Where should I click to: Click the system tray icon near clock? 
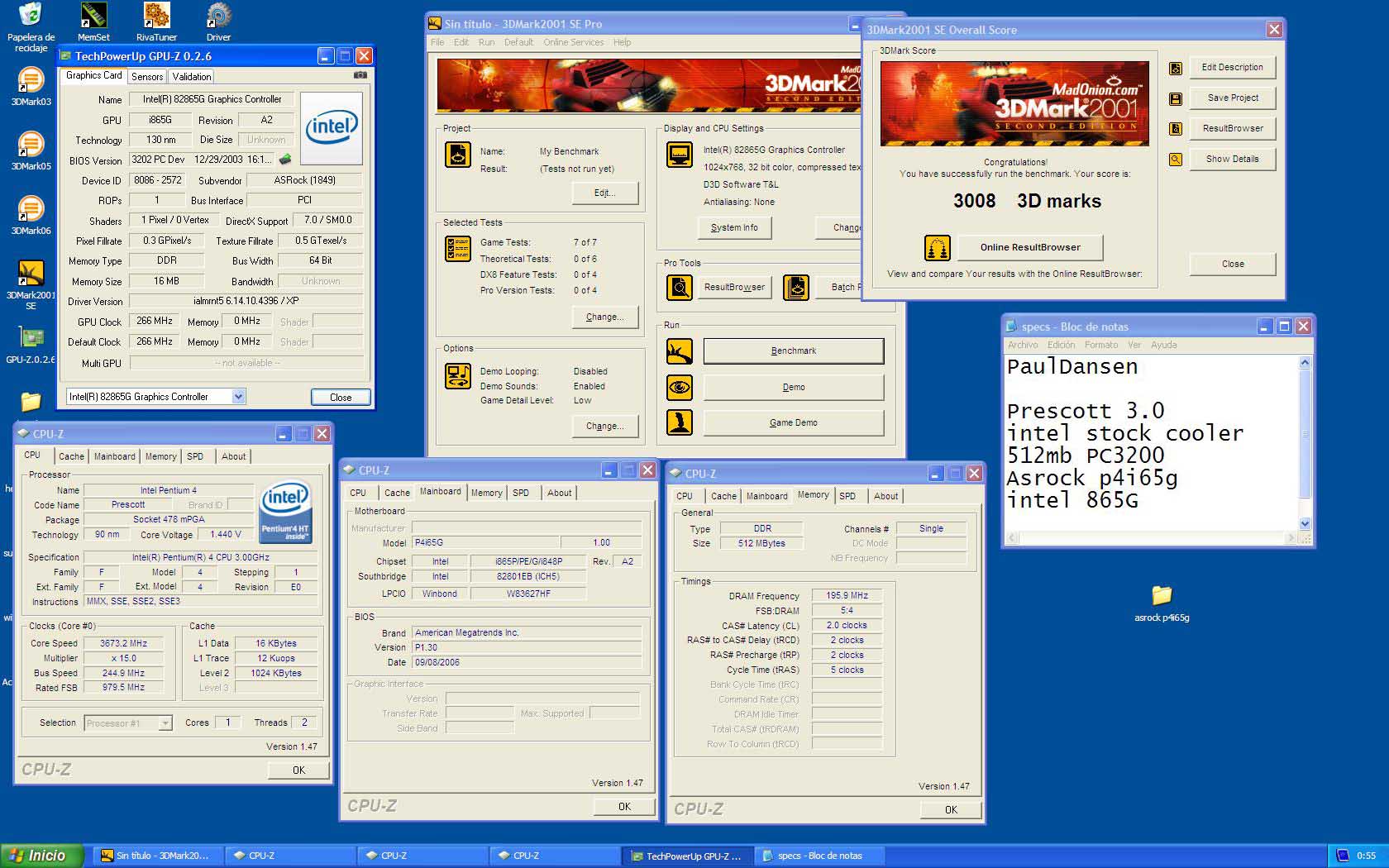(1342, 856)
